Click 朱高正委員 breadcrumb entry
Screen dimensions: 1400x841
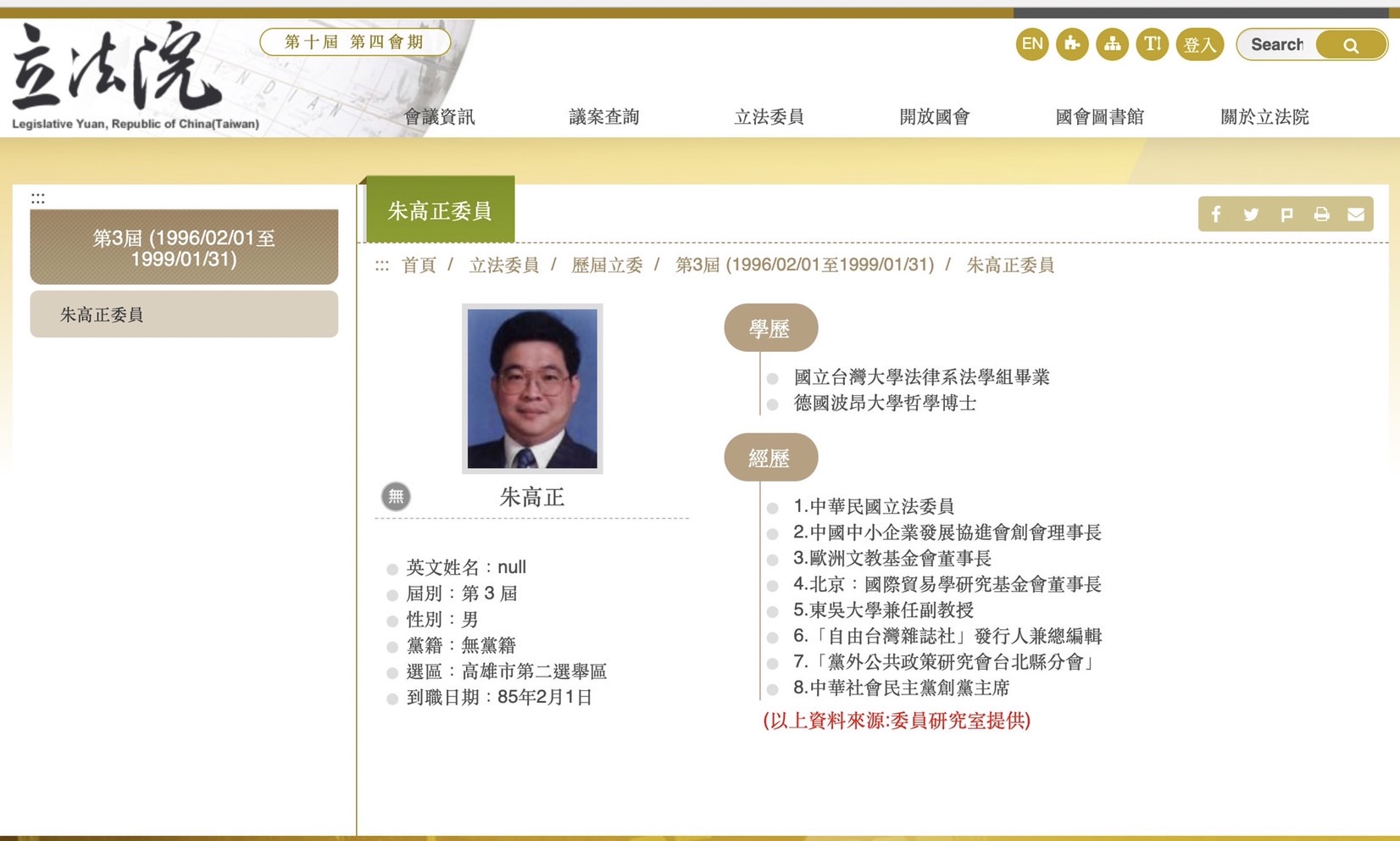(x=1010, y=265)
